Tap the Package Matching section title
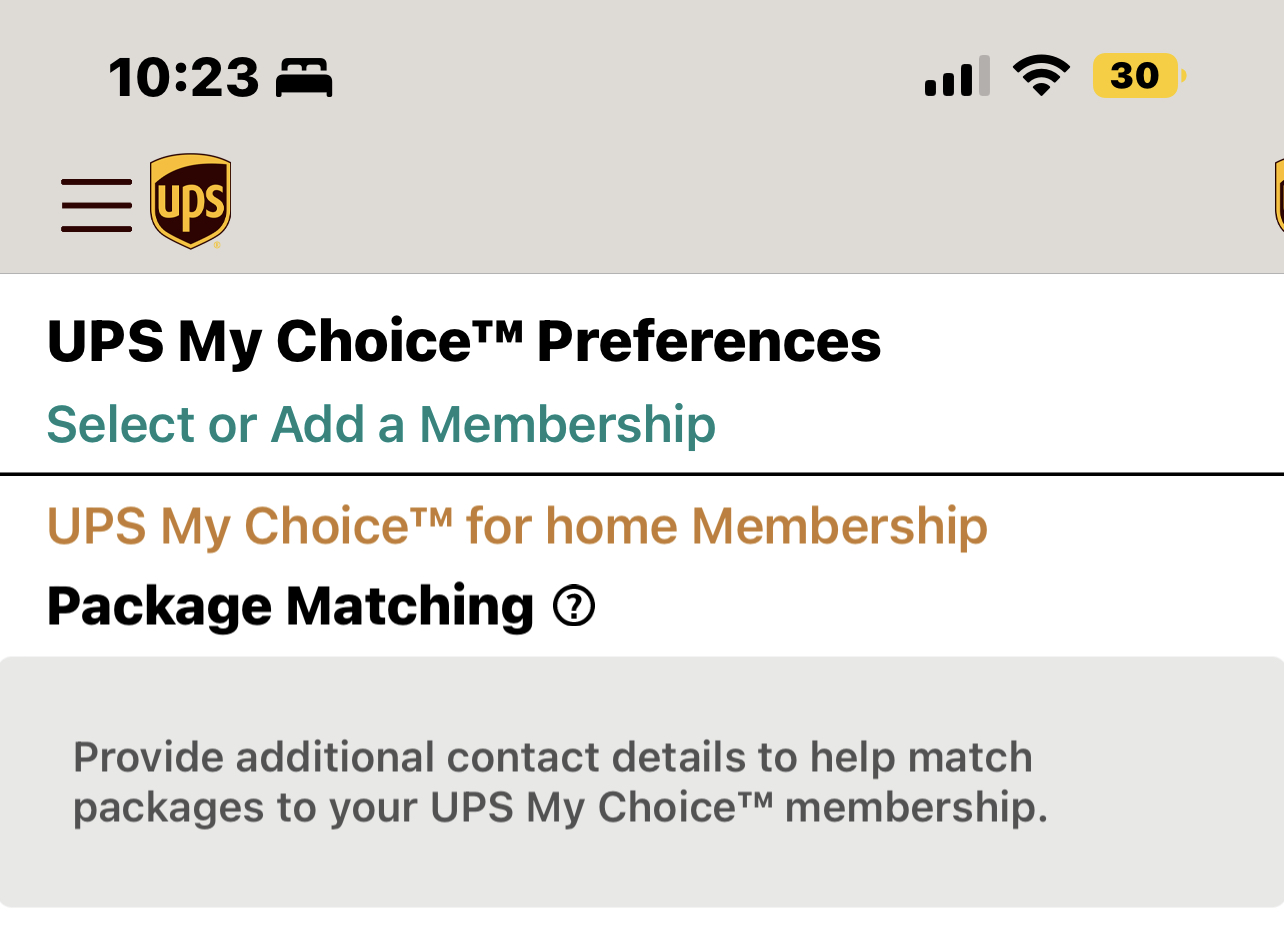 (x=290, y=606)
